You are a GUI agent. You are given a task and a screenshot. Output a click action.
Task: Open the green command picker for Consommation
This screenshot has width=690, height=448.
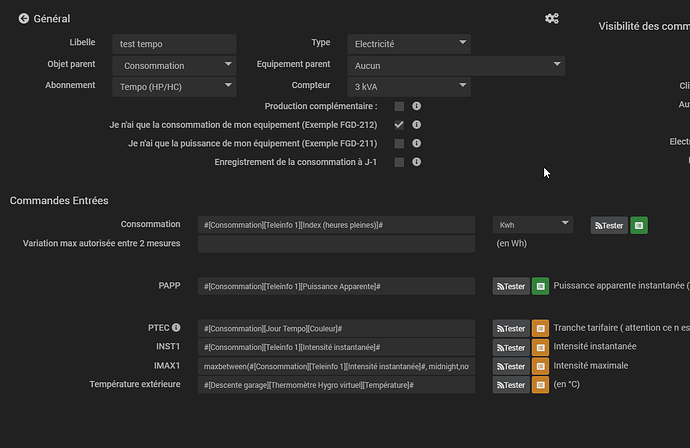pyautogui.click(x=639, y=225)
